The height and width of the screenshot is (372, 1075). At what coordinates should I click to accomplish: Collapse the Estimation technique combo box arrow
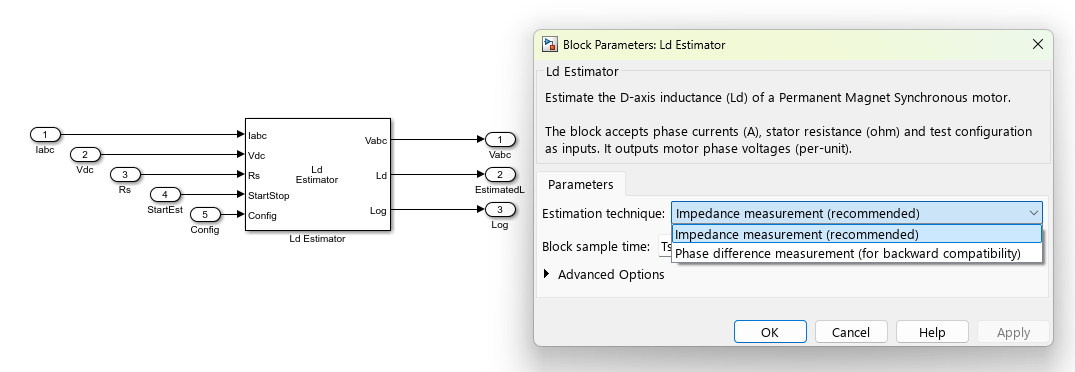pos(1033,213)
